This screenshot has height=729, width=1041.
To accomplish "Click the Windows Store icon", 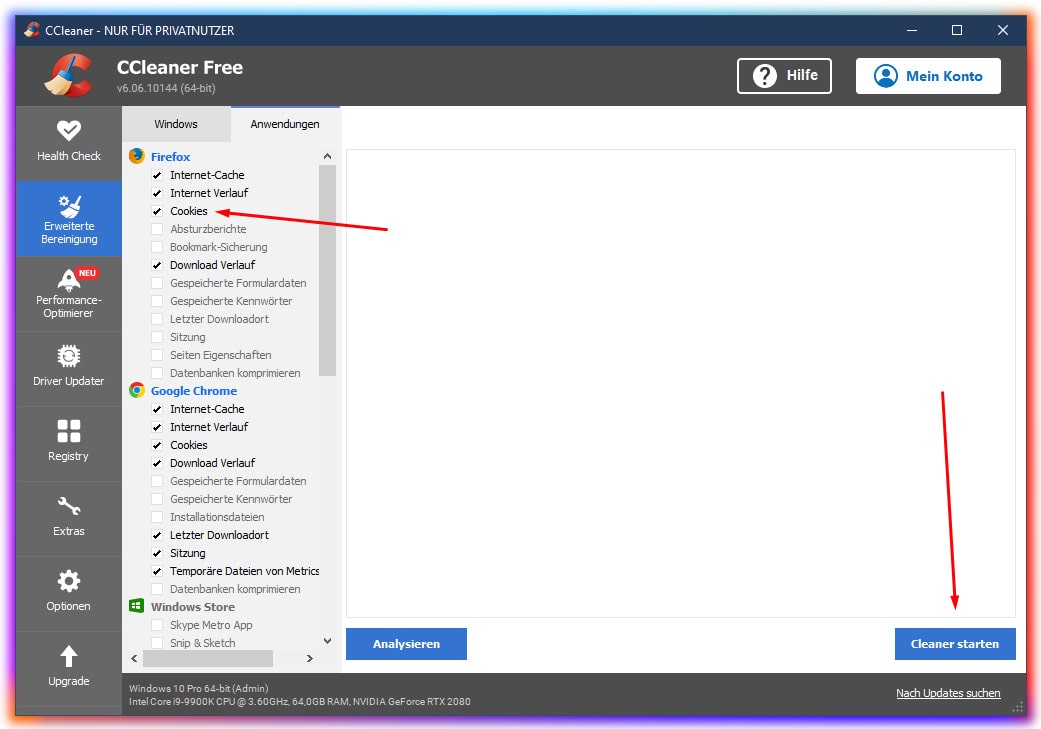I will point(137,606).
